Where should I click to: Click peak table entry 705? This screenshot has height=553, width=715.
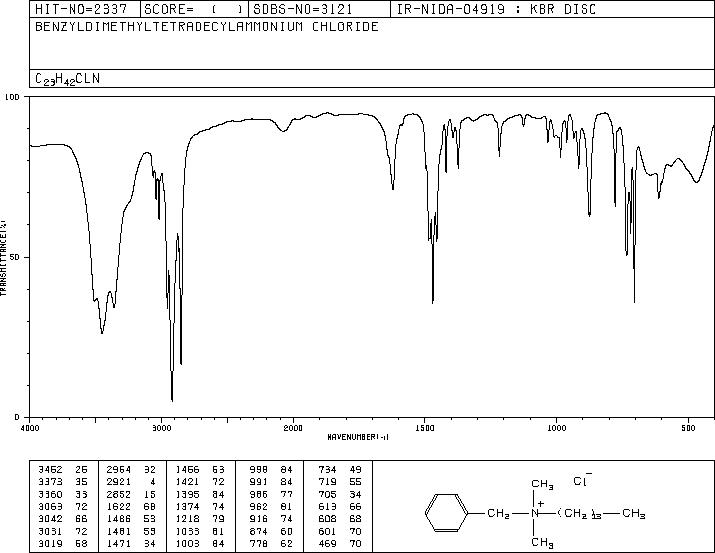coord(327,494)
